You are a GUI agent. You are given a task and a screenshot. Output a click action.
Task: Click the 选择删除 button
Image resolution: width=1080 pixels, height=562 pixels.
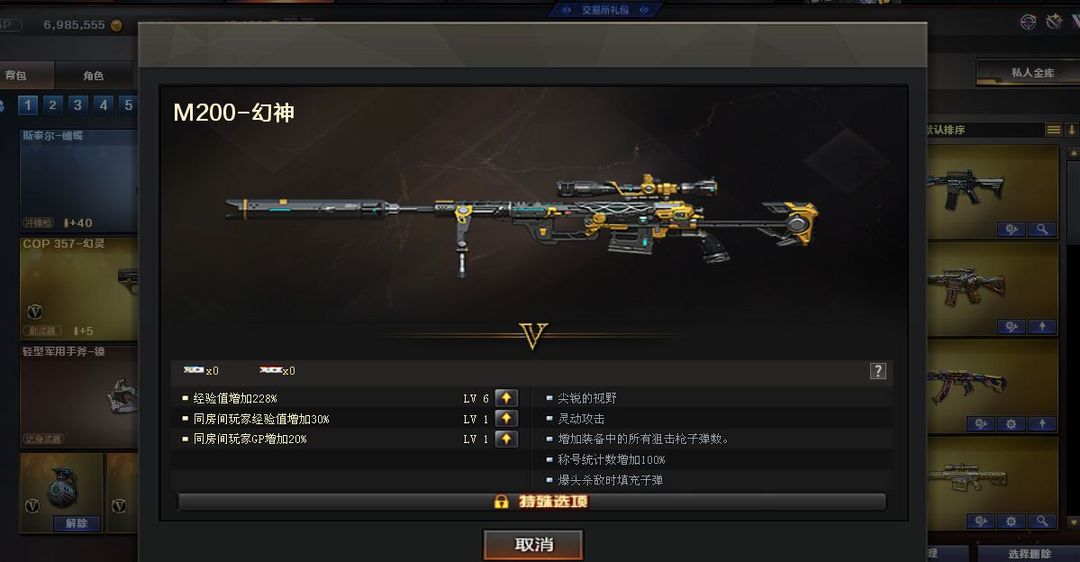pyautogui.click(x=1029, y=553)
